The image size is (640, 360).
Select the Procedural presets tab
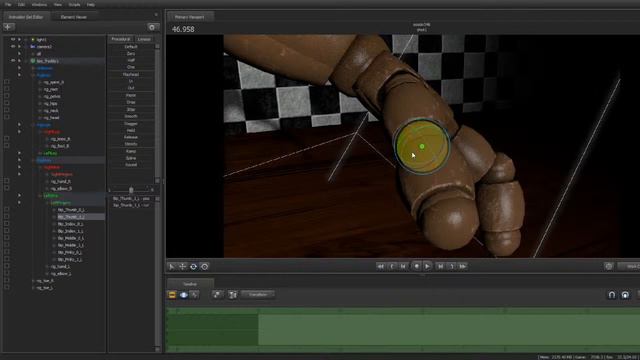(x=121, y=39)
